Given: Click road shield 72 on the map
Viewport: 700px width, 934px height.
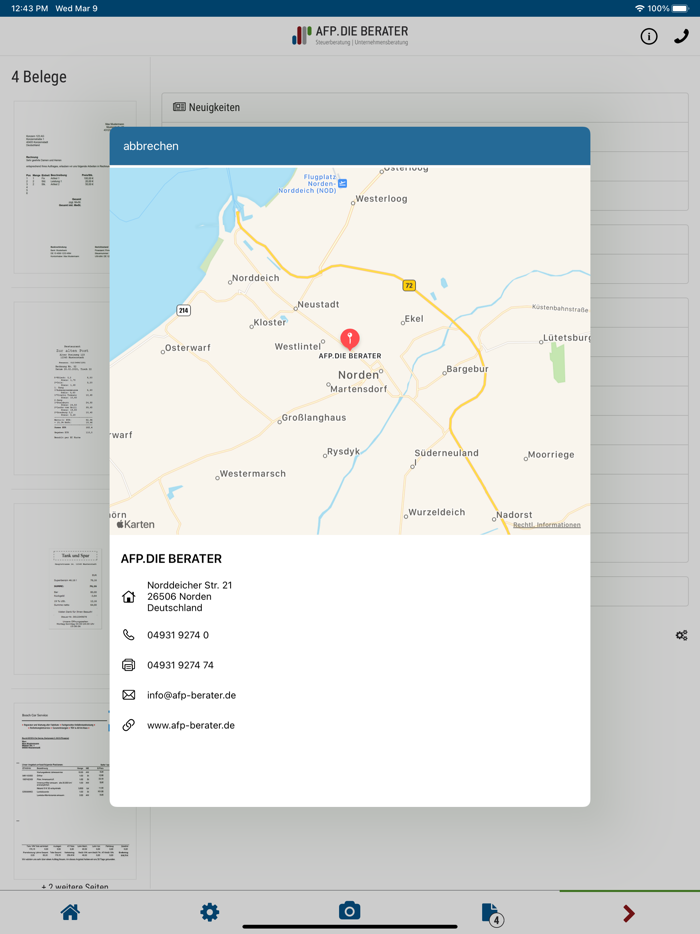Looking at the screenshot, I should click(409, 285).
